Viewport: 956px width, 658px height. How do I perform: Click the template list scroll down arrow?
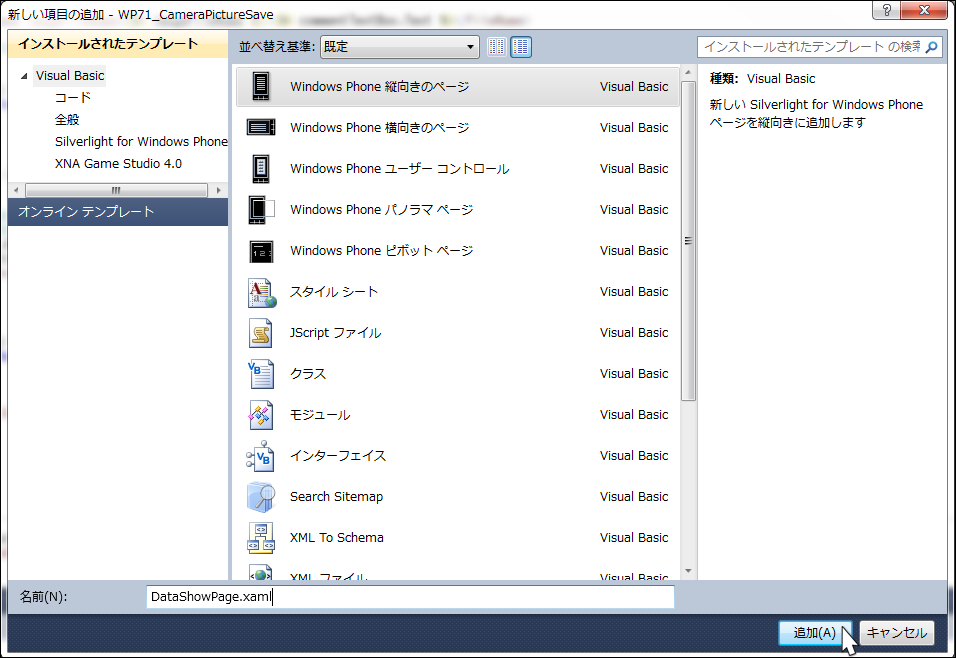point(688,571)
